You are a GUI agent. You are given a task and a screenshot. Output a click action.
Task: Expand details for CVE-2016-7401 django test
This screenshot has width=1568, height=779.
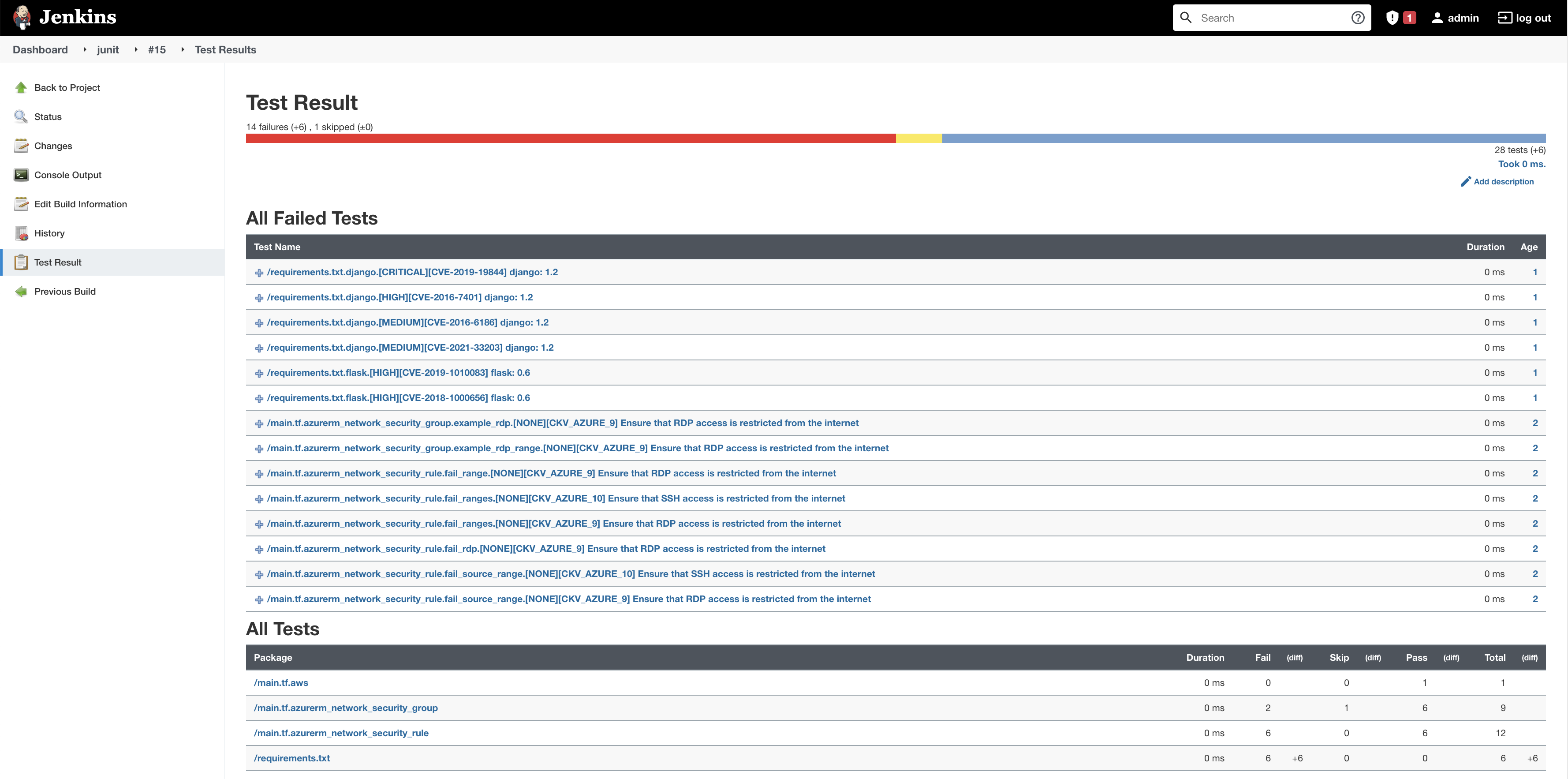(259, 298)
